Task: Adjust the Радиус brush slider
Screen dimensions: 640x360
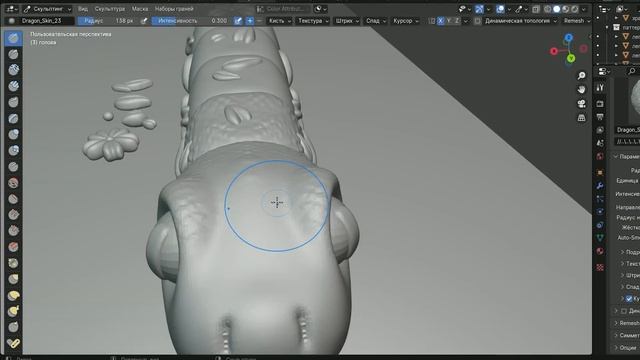Action: pyautogui.click(x=107, y=21)
